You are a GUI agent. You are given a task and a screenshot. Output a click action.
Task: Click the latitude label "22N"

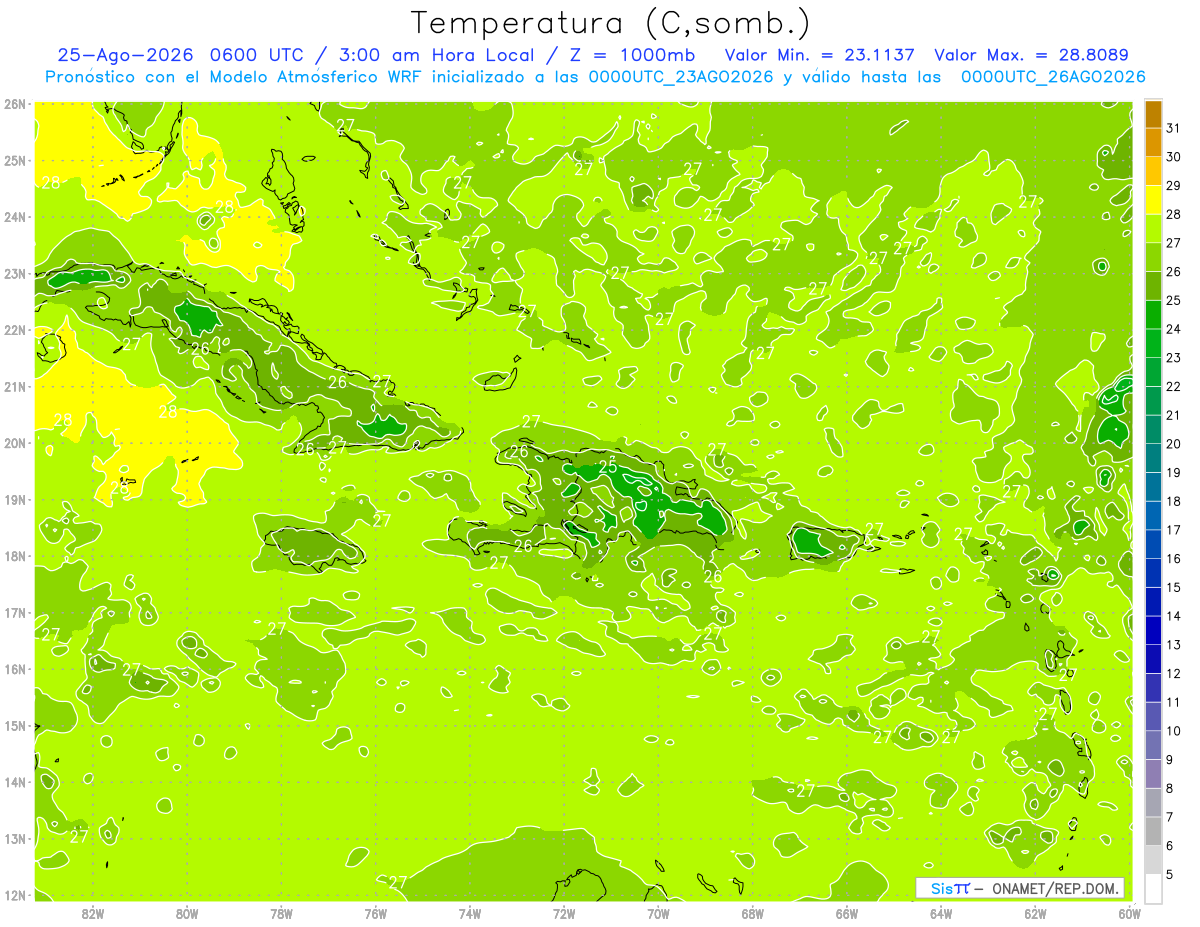click(14, 329)
